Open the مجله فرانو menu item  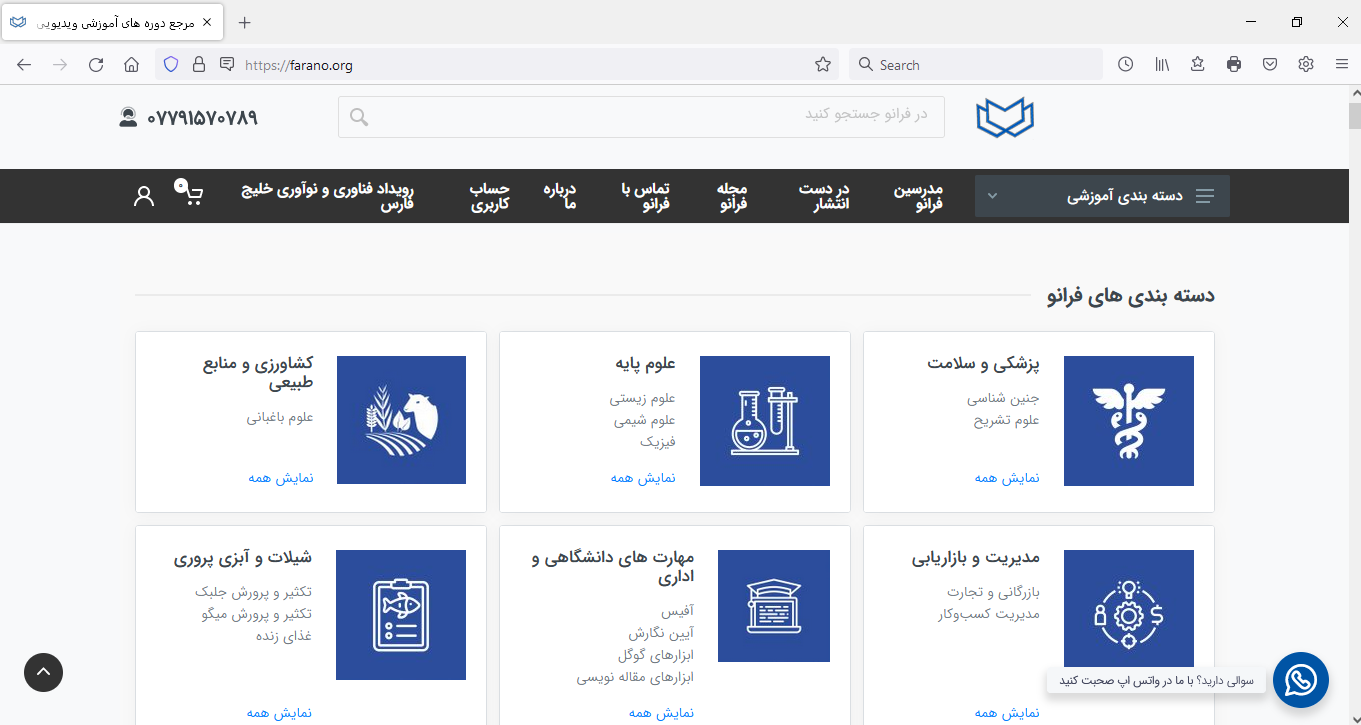(x=732, y=196)
